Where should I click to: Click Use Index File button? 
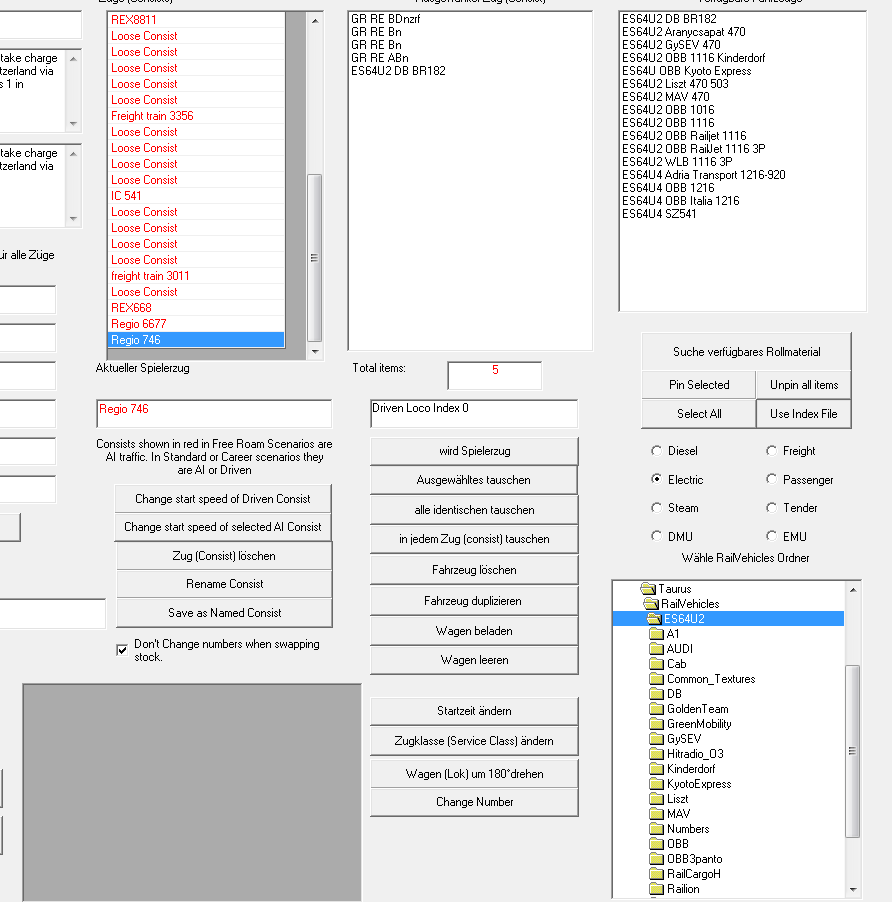click(x=803, y=414)
